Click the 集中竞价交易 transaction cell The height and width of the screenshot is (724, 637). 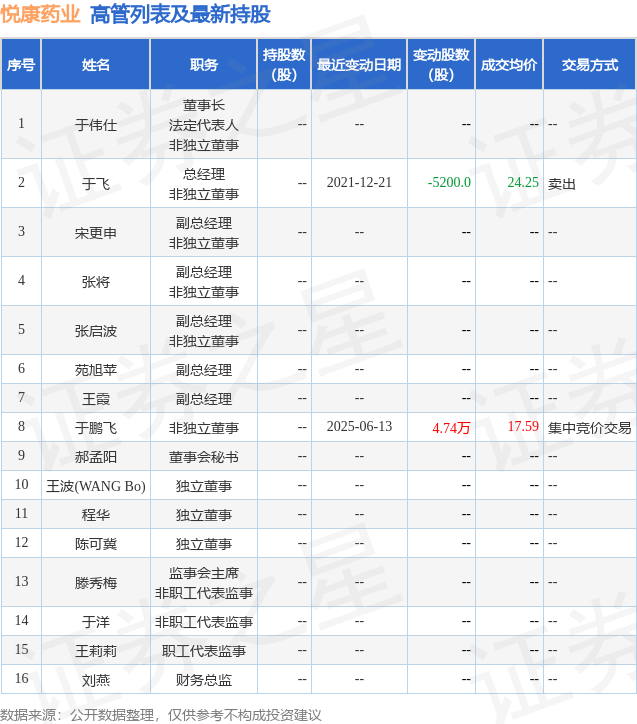[589, 428]
